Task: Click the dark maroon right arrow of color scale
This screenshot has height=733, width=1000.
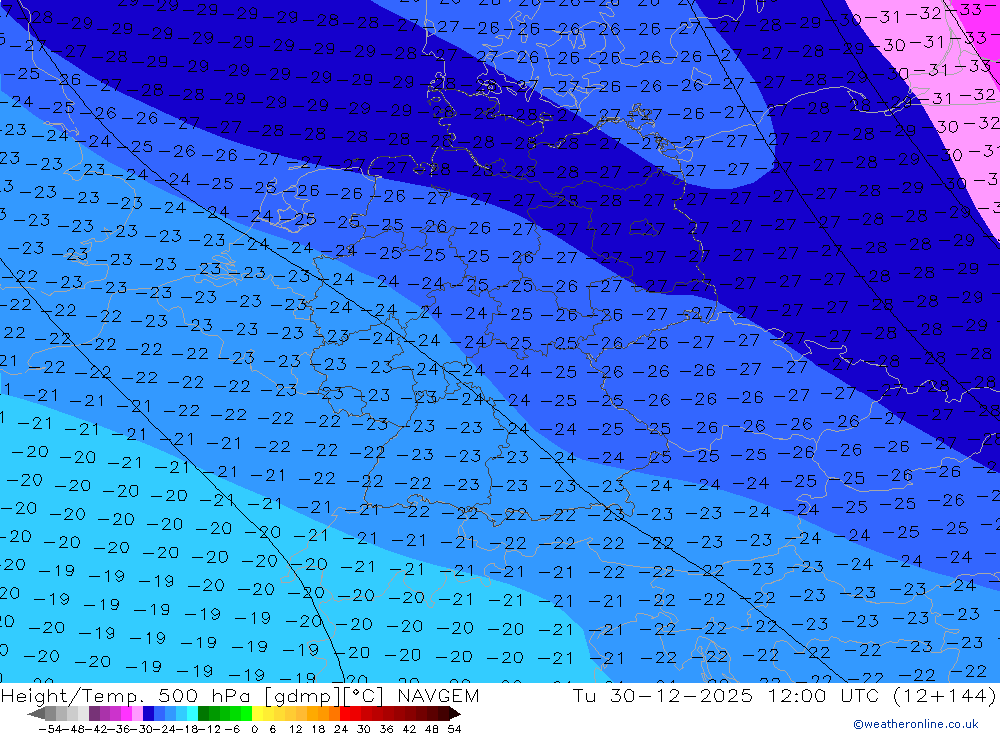Action: pos(455,713)
